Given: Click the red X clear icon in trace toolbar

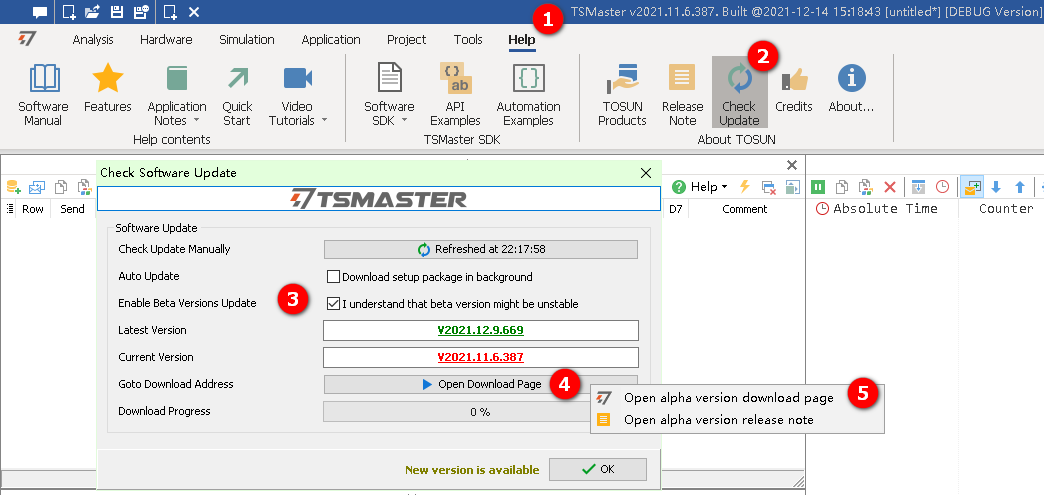Looking at the screenshot, I should tap(890, 187).
